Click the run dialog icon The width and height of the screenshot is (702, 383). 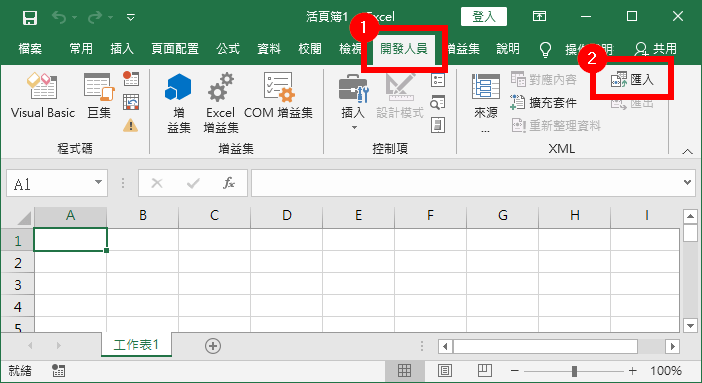pos(438,125)
